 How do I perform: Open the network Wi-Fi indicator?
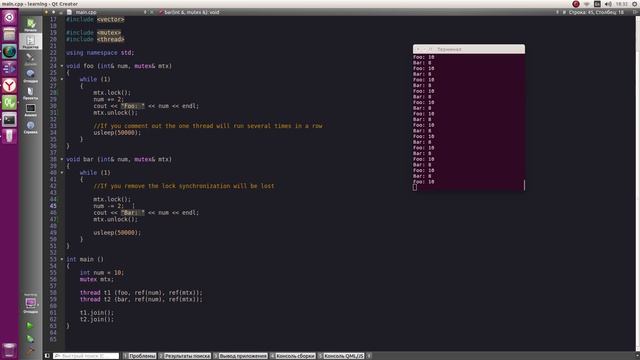pyautogui.click(x=587, y=4)
